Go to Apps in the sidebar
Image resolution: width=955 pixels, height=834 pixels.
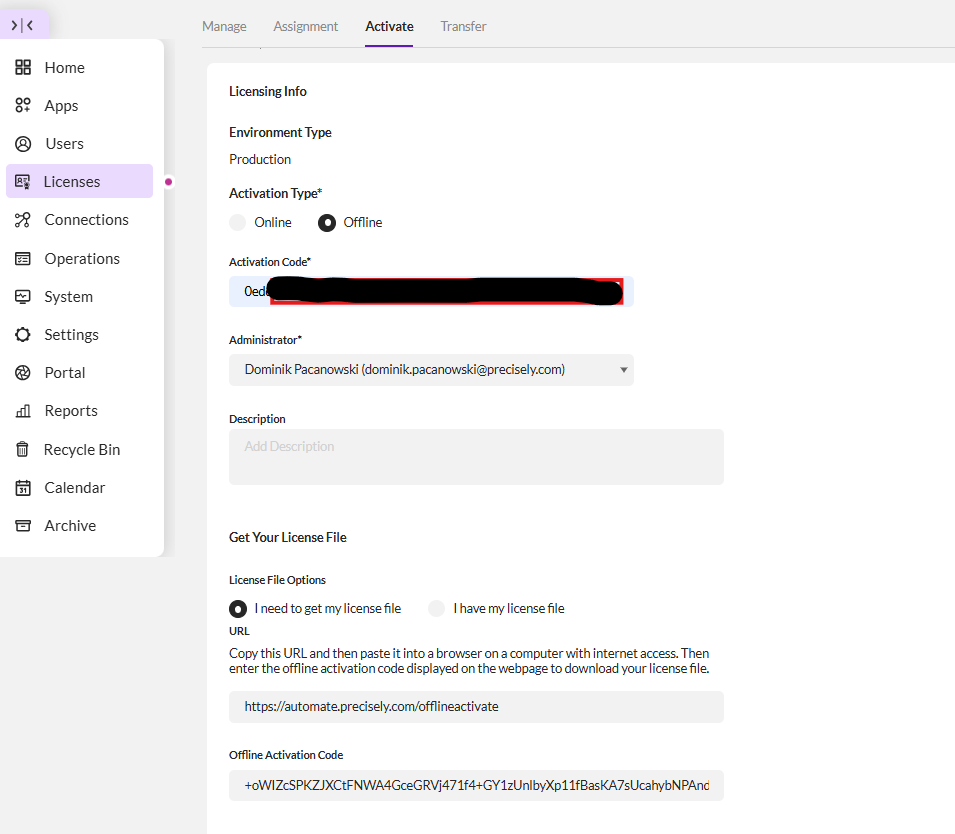coord(62,106)
